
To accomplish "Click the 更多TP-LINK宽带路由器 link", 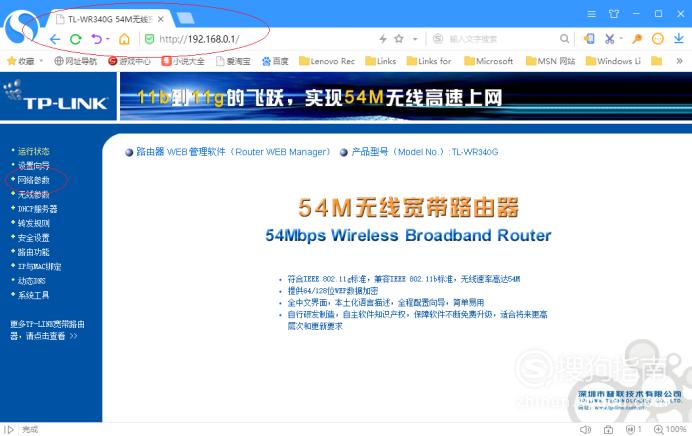I will tap(47, 330).
